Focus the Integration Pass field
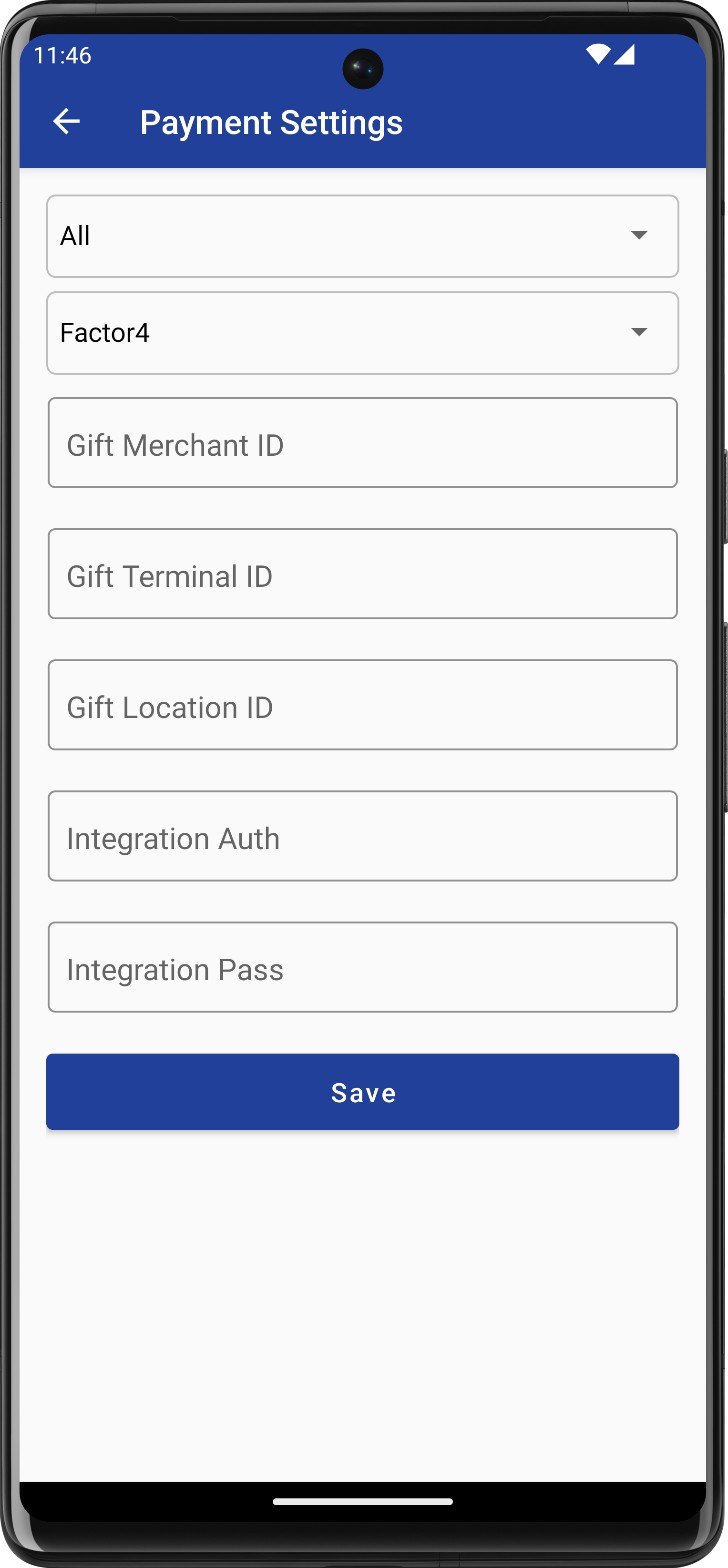The height and width of the screenshot is (1568, 728). coord(363,967)
